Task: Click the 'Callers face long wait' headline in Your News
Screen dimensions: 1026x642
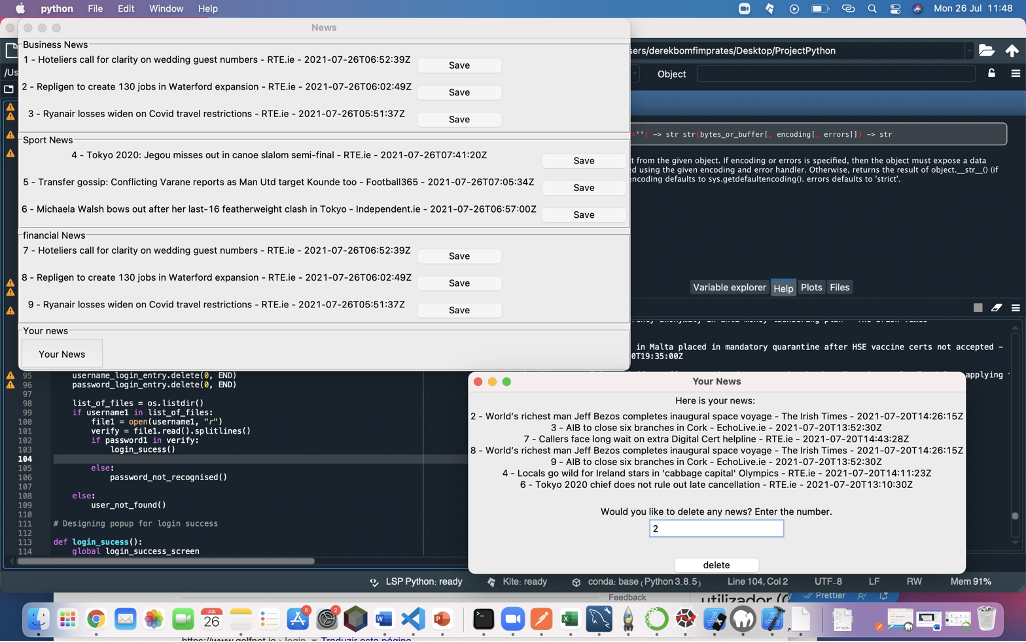Action: pos(716,439)
